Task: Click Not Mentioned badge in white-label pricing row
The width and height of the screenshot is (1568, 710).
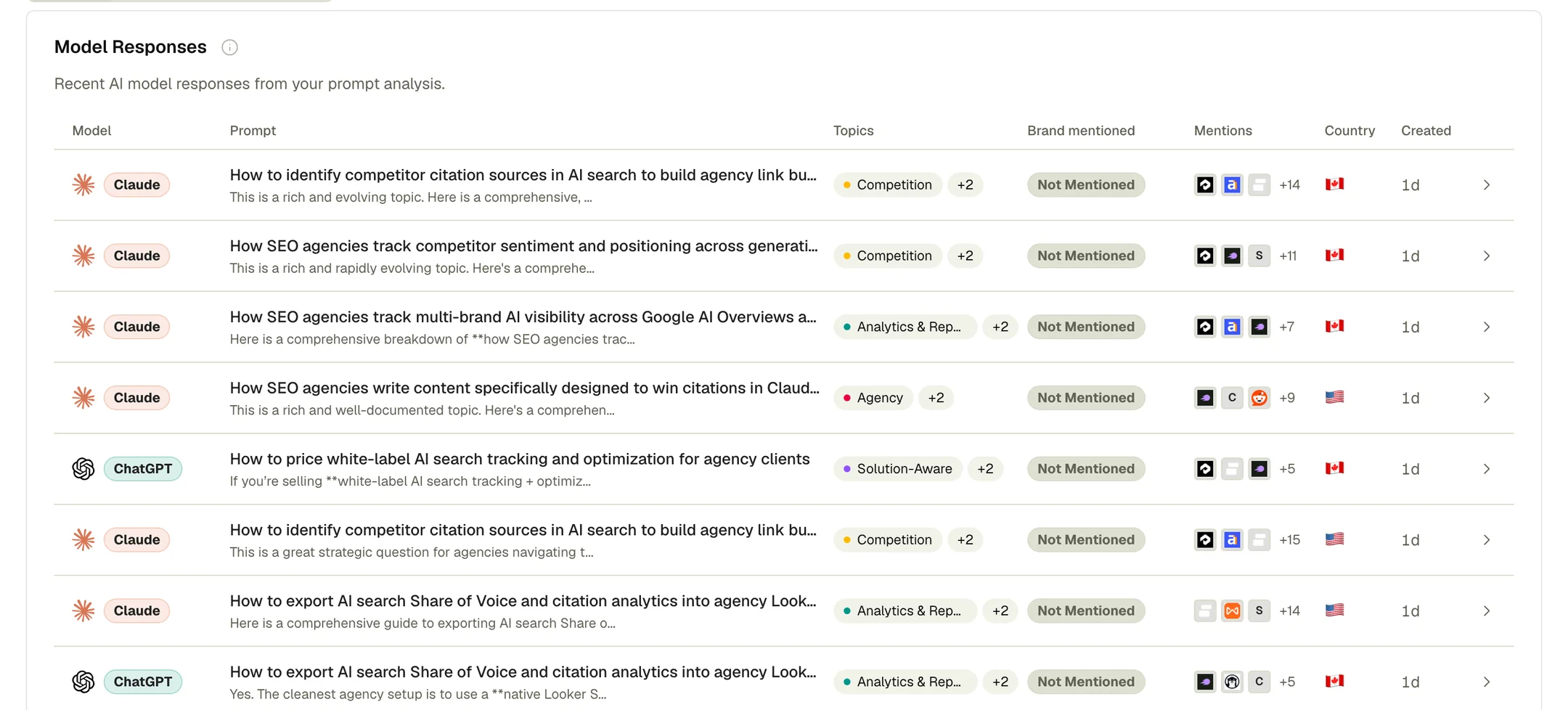Action: point(1085,469)
